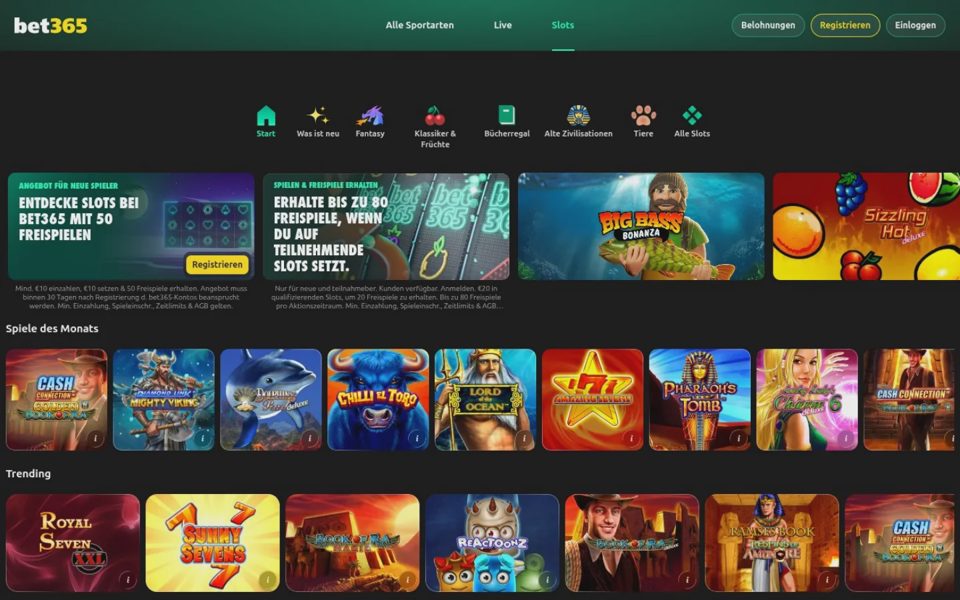
Task: Select the Alte Zivilisationen pharaoh icon
Action: click(x=578, y=115)
